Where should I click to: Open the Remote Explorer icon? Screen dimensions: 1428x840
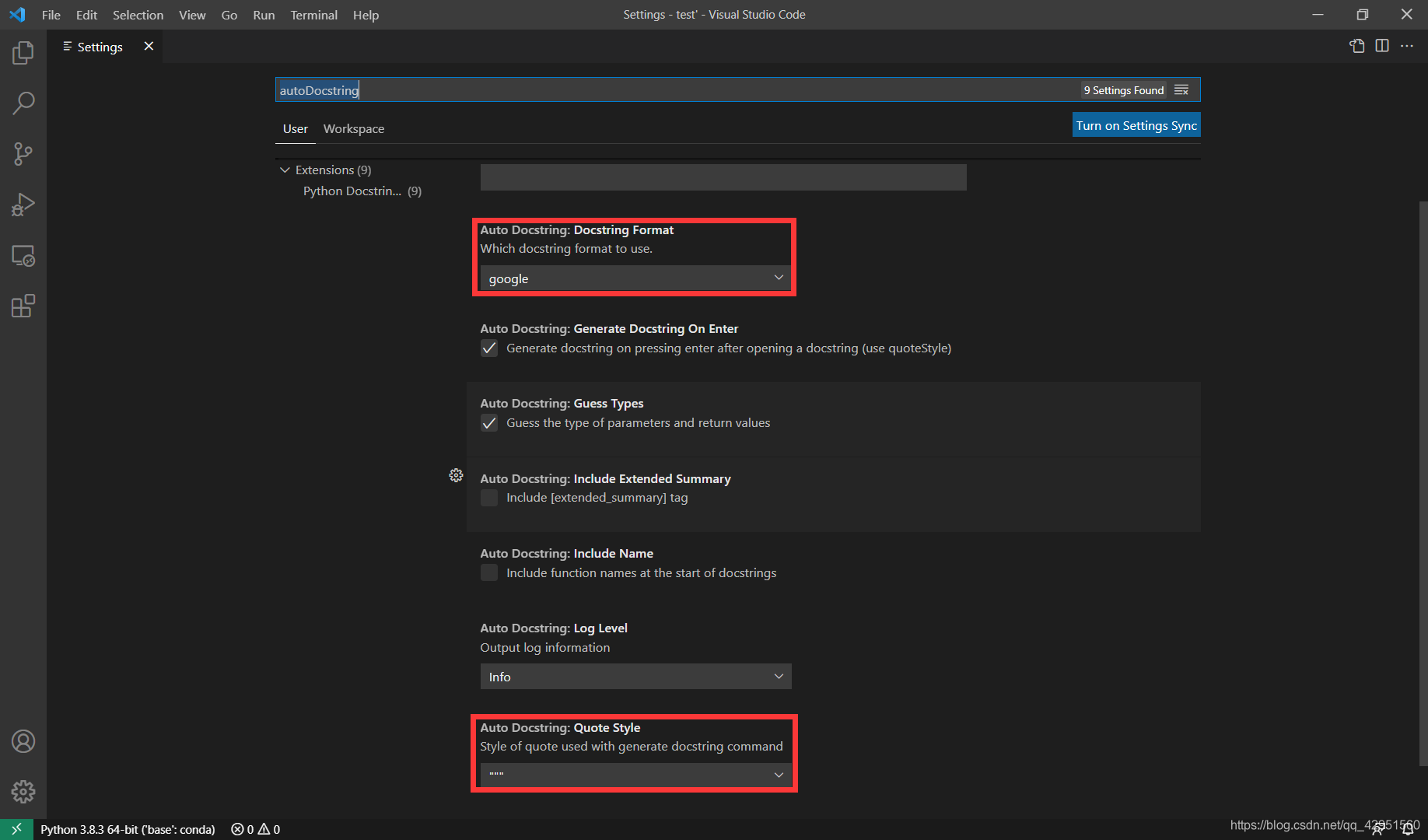pos(23,256)
